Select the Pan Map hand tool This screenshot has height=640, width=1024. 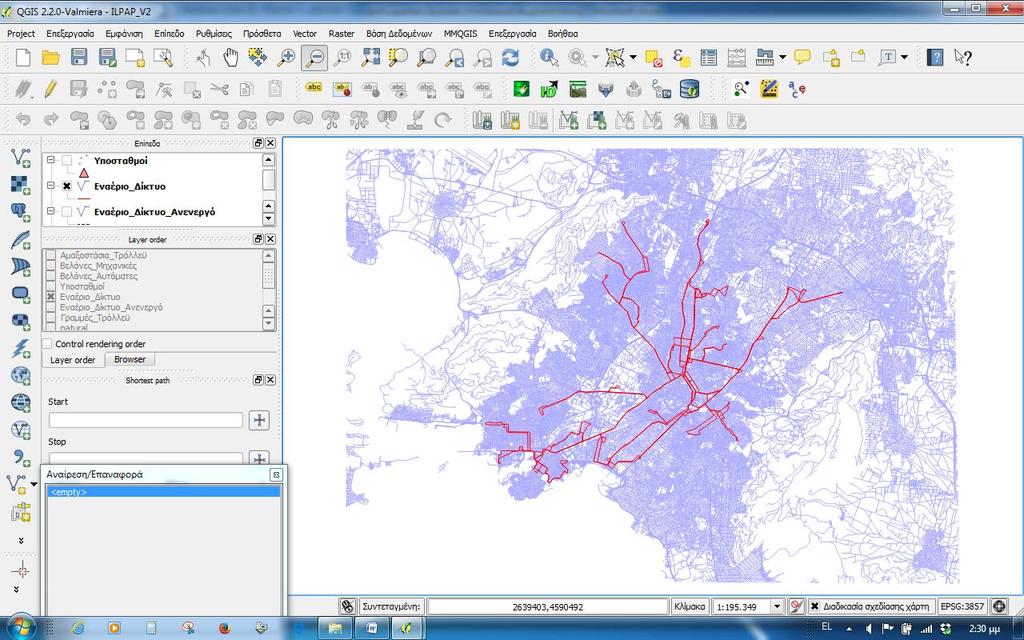click(231, 57)
